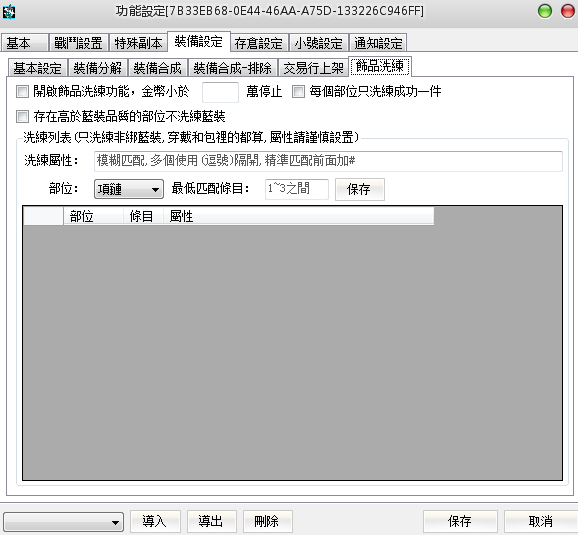Open the 戰鬥設置 main tab

point(79,43)
